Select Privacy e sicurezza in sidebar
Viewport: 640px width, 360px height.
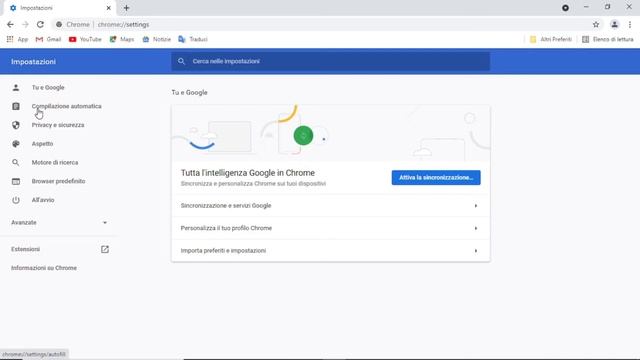[x=58, y=125]
